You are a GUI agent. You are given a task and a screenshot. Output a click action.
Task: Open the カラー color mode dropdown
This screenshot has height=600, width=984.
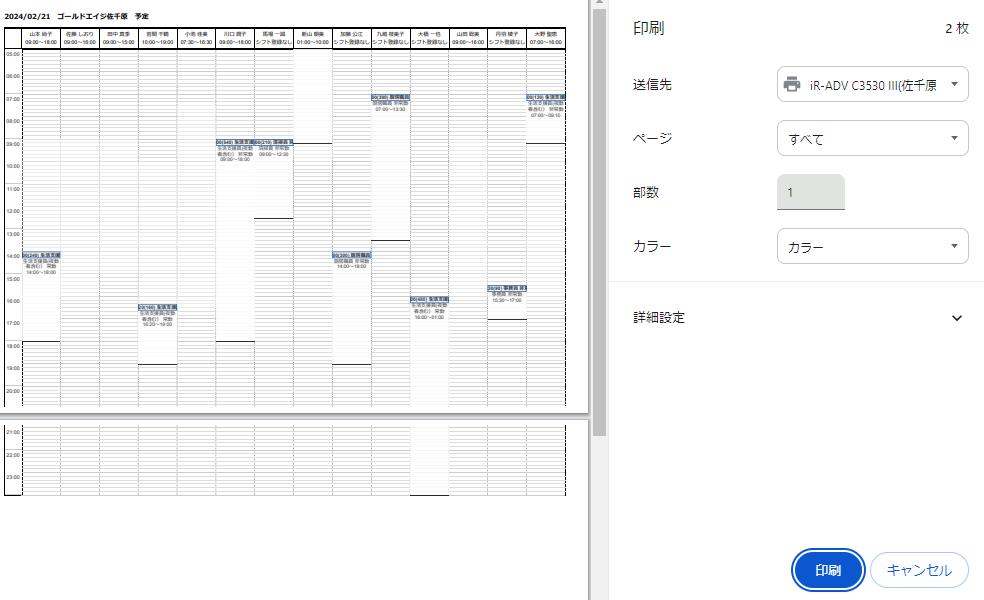[x=872, y=246]
